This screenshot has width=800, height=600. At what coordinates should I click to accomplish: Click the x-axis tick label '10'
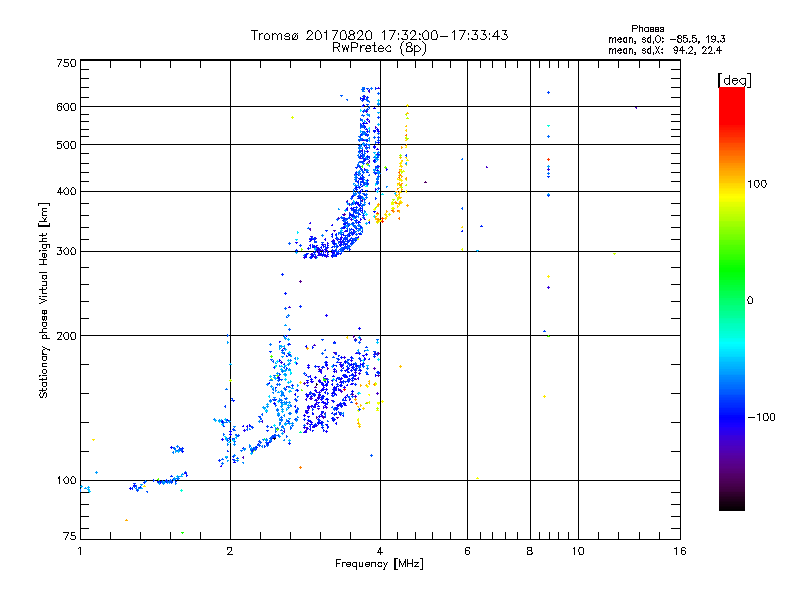pyautogui.click(x=578, y=551)
